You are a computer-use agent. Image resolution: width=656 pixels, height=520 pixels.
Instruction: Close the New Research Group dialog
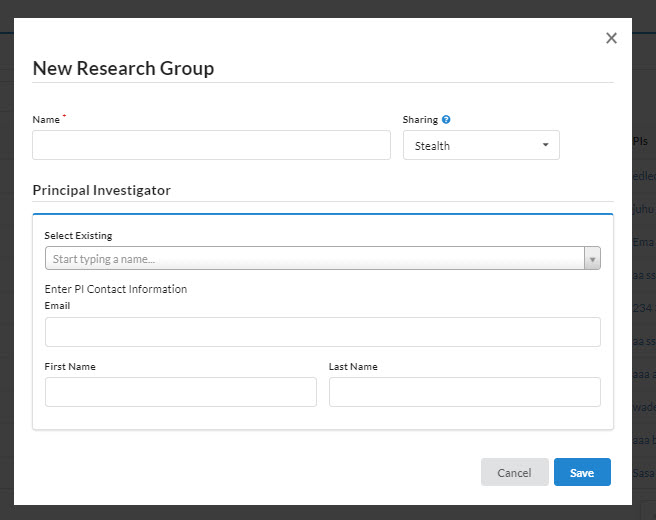pyautogui.click(x=611, y=39)
